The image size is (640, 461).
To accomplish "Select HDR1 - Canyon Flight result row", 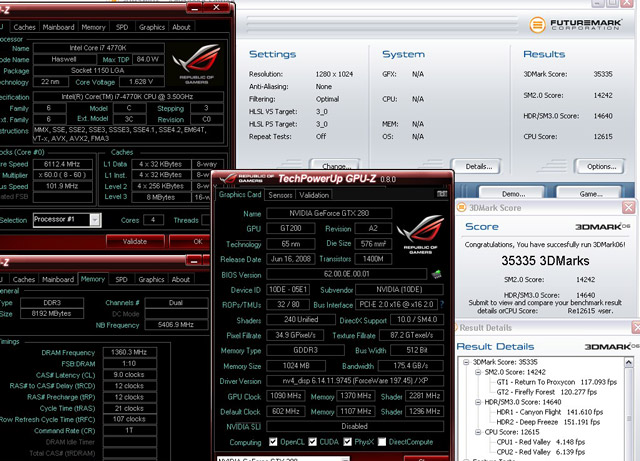I will tap(549, 412).
